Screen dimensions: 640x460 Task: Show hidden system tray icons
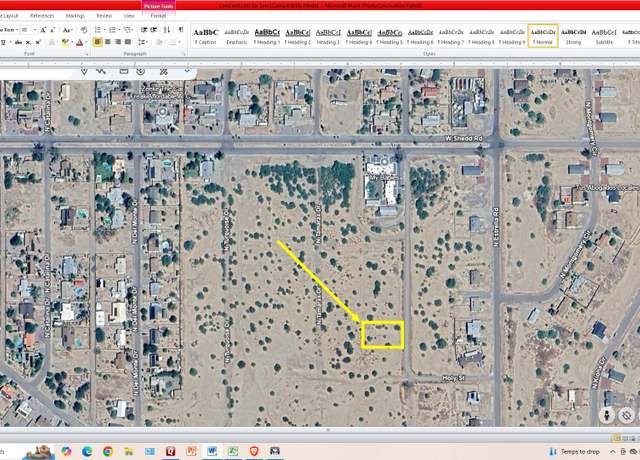pyautogui.click(x=612, y=451)
